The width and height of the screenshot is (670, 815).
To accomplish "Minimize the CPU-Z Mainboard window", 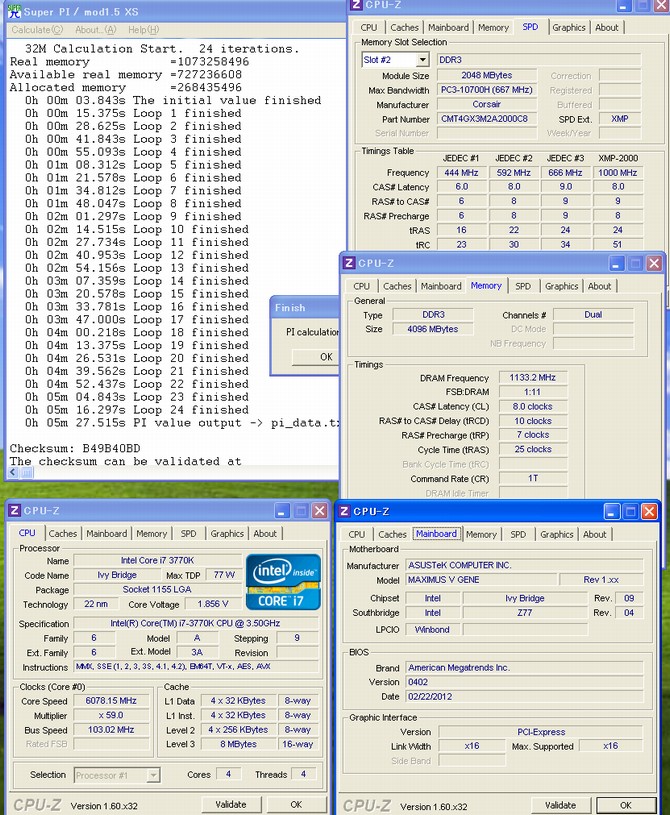I will click(611, 512).
